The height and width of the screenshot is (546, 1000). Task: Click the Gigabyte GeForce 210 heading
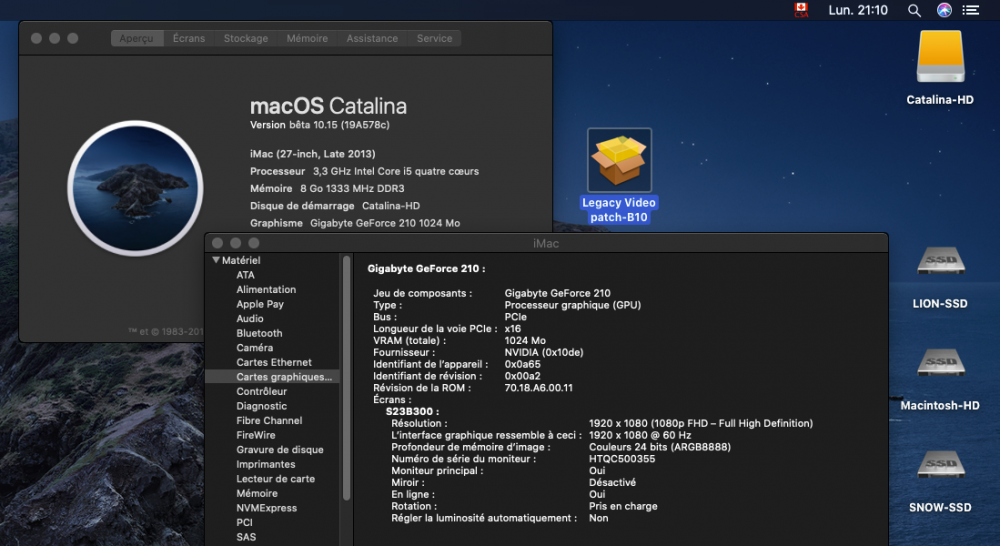pos(426,269)
